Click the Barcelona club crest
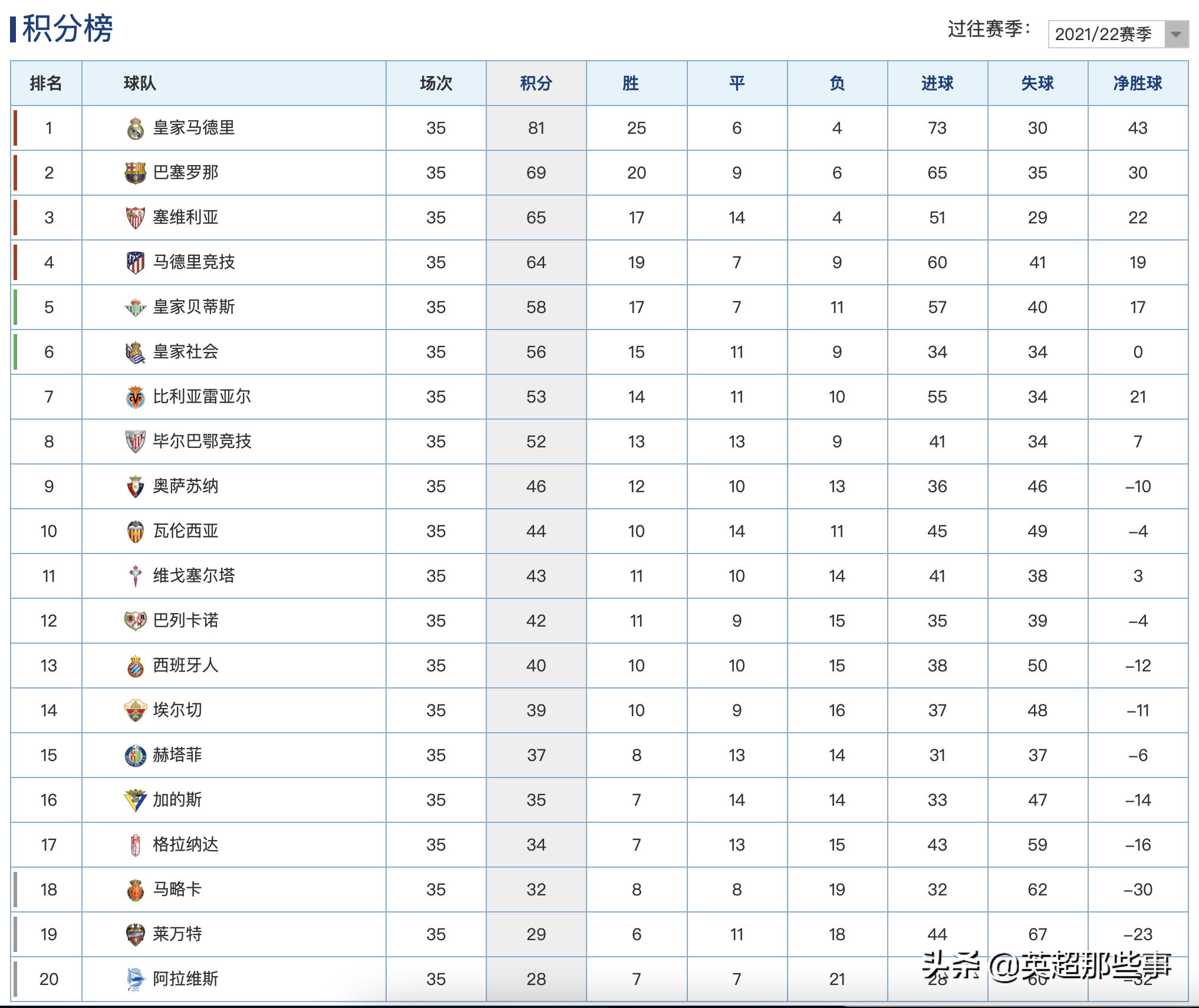The width and height of the screenshot is (1199, 1008). 136,173
